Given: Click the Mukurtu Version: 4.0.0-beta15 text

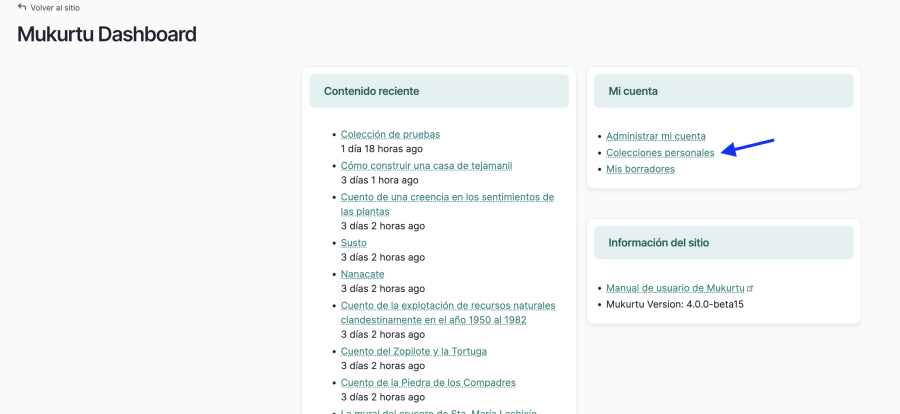Looking at the screenshot, I should (x=675, y=304).
